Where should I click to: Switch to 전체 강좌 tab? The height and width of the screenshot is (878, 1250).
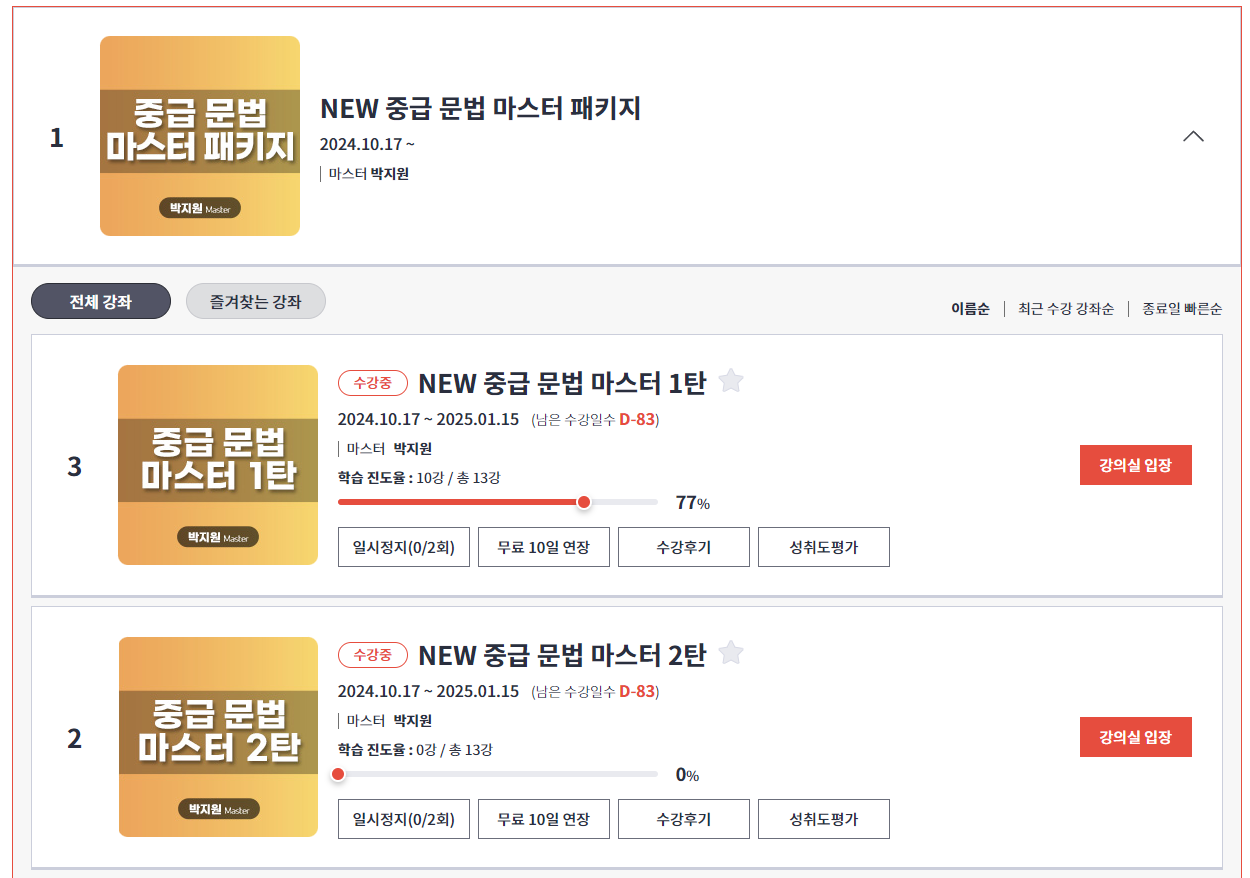coord(100,301)
